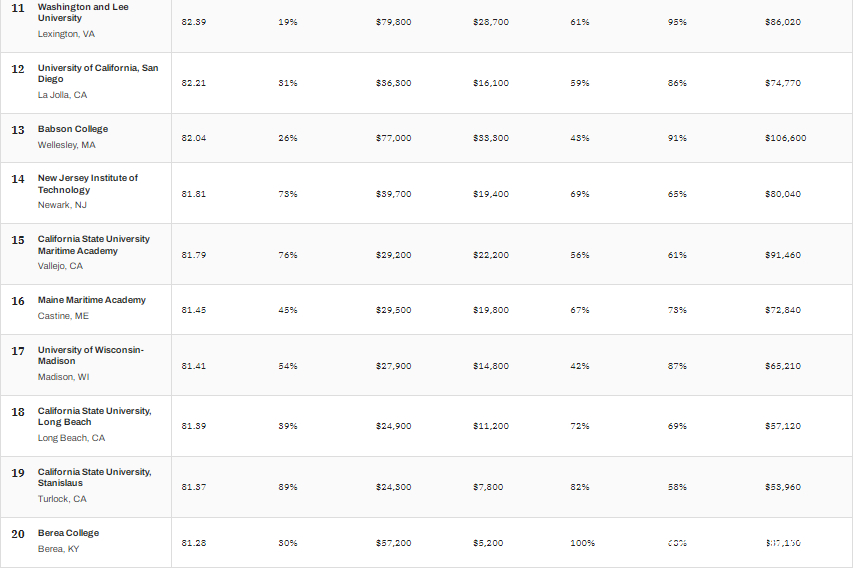Click Babson College's $106,600 salary value

[x=785, y=138]
